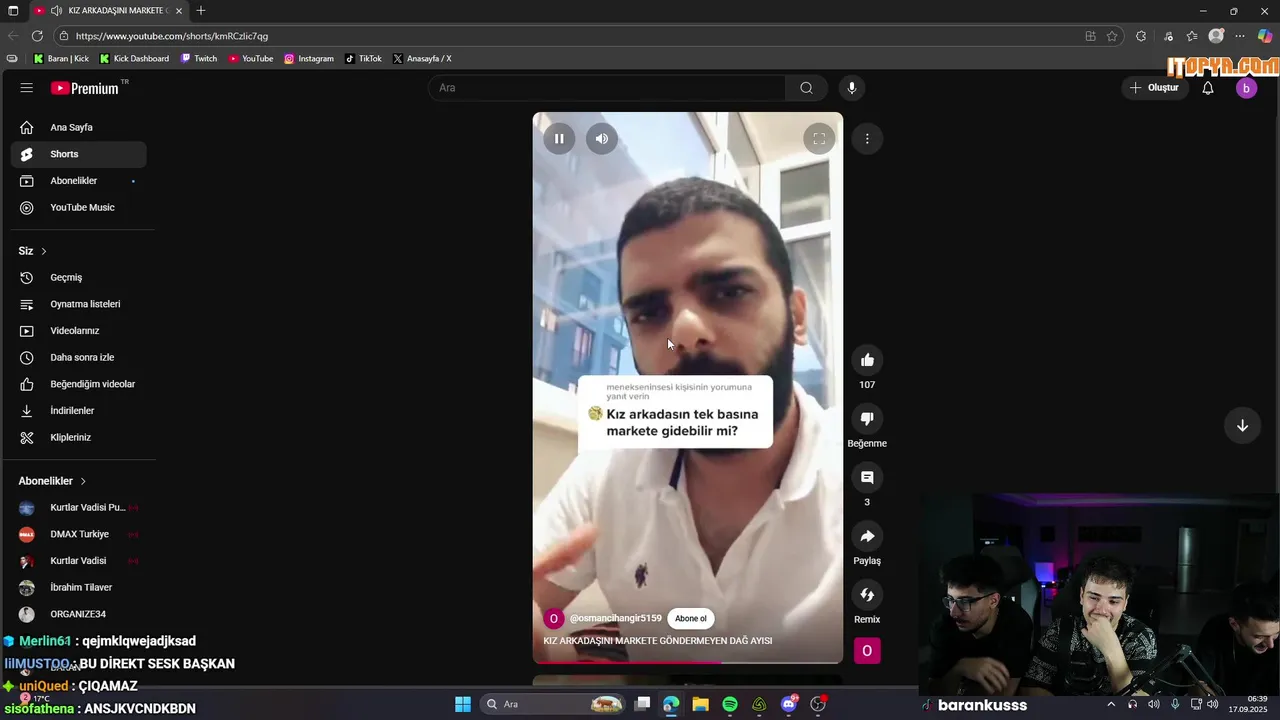Viewport: 1280px width, 720px height.
Task: Open Windows Start menu
Action: pos(463,704)
